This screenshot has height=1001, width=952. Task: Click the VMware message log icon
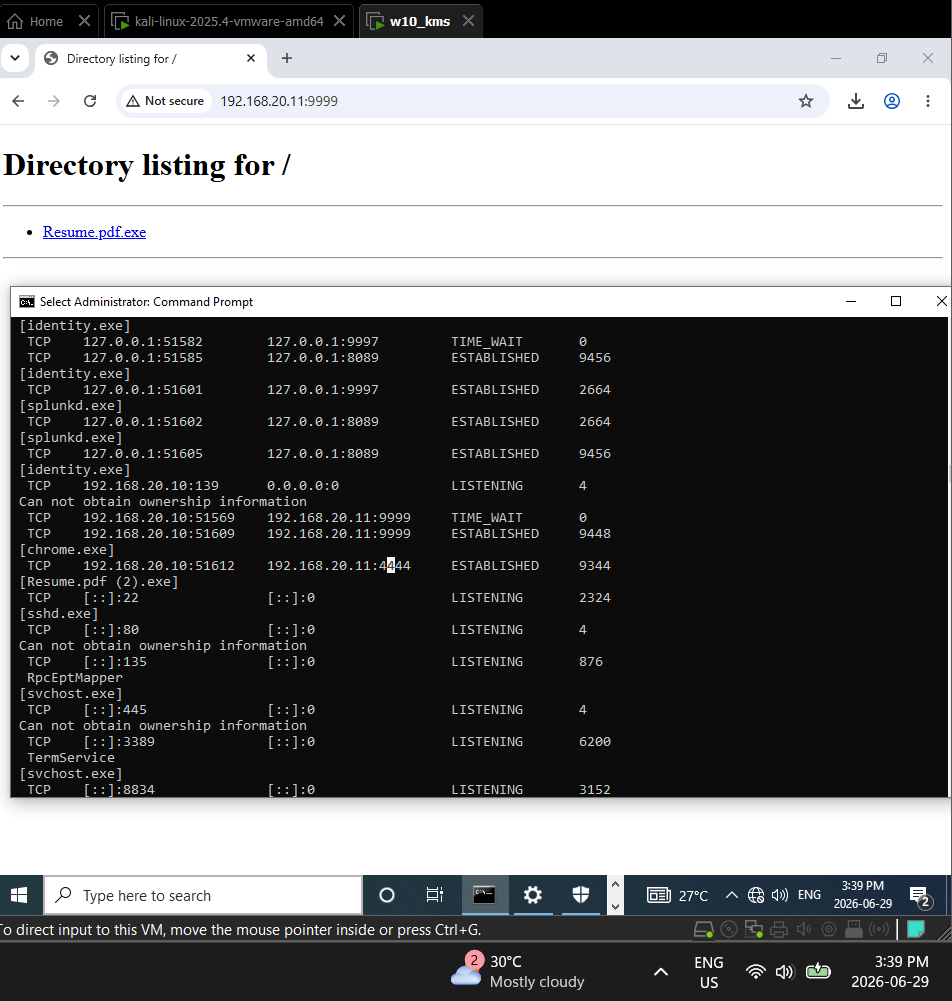click(916, 930)
